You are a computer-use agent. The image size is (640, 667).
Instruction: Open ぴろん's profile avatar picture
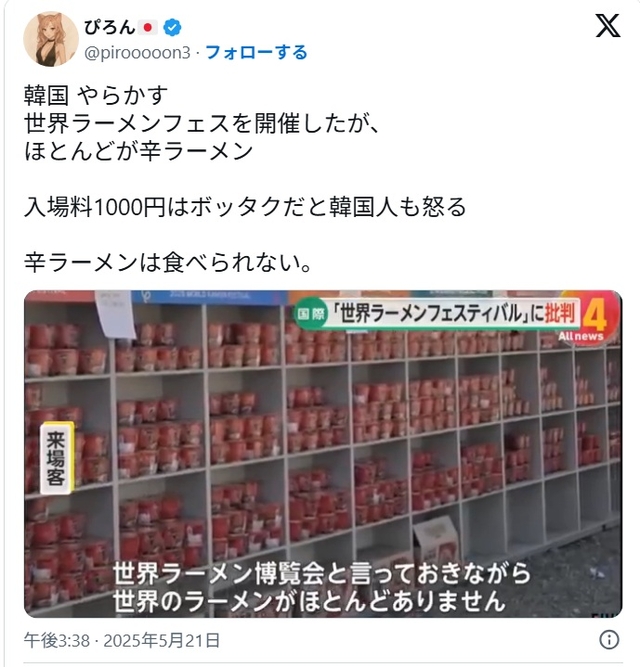click(x=51, y=39)
